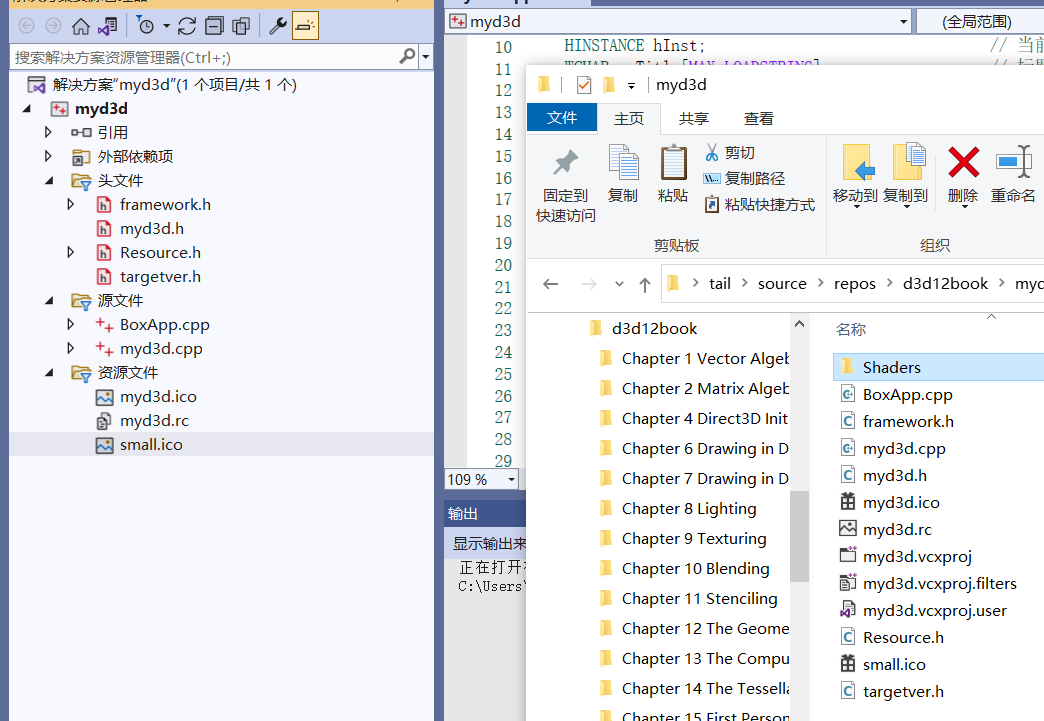
Task: Select myd3d.h in Solution Explorer
Action: pyautogui.click(x=151, y=228)
